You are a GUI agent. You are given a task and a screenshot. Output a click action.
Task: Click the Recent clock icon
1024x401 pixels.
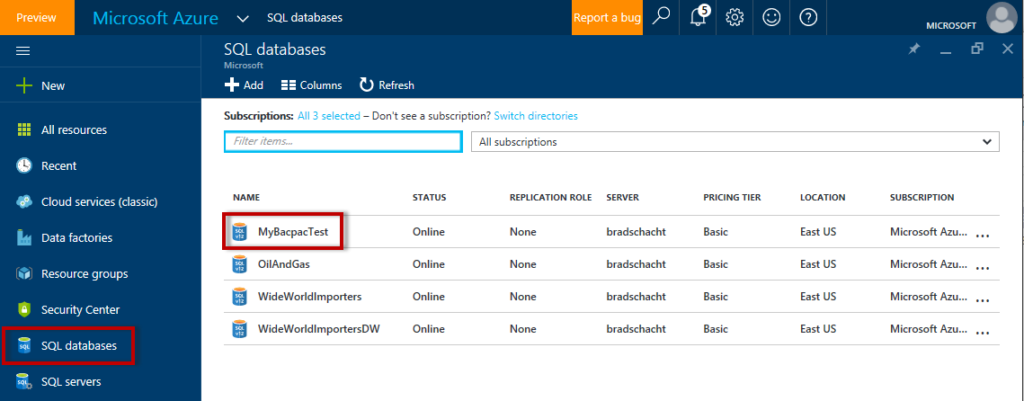pyautogui.click(x=24, y=166)
